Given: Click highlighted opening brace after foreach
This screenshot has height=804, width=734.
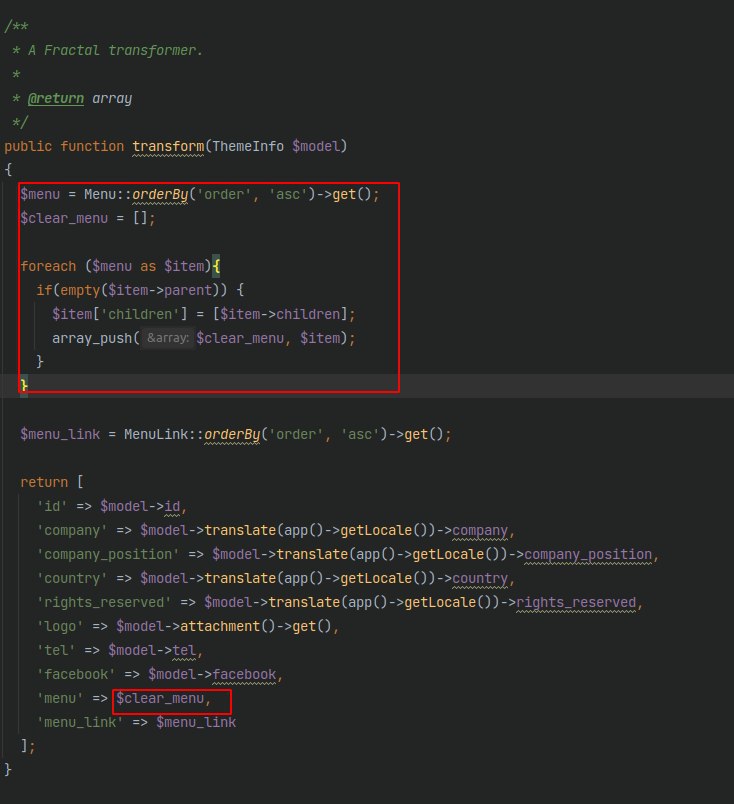Looking at the screenshot, I should (216, 266).
